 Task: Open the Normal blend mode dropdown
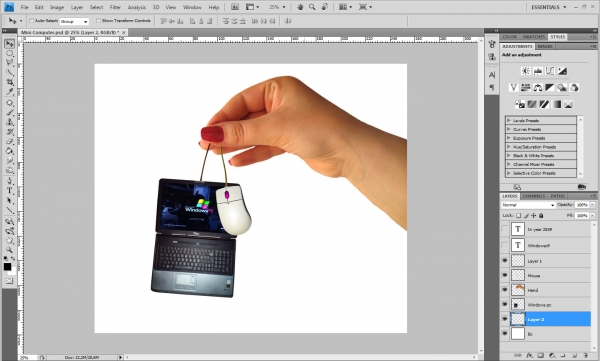pos(528,205)
